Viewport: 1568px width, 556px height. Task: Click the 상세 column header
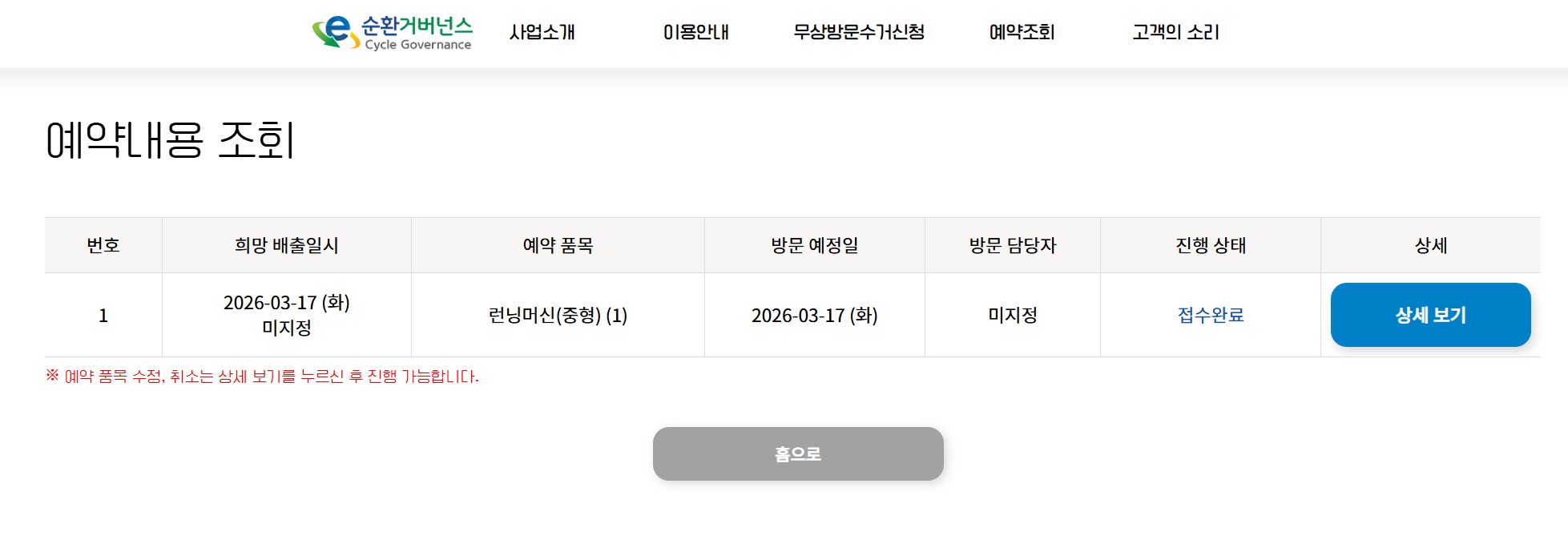pyautogui.click(x=1431, y=246)
